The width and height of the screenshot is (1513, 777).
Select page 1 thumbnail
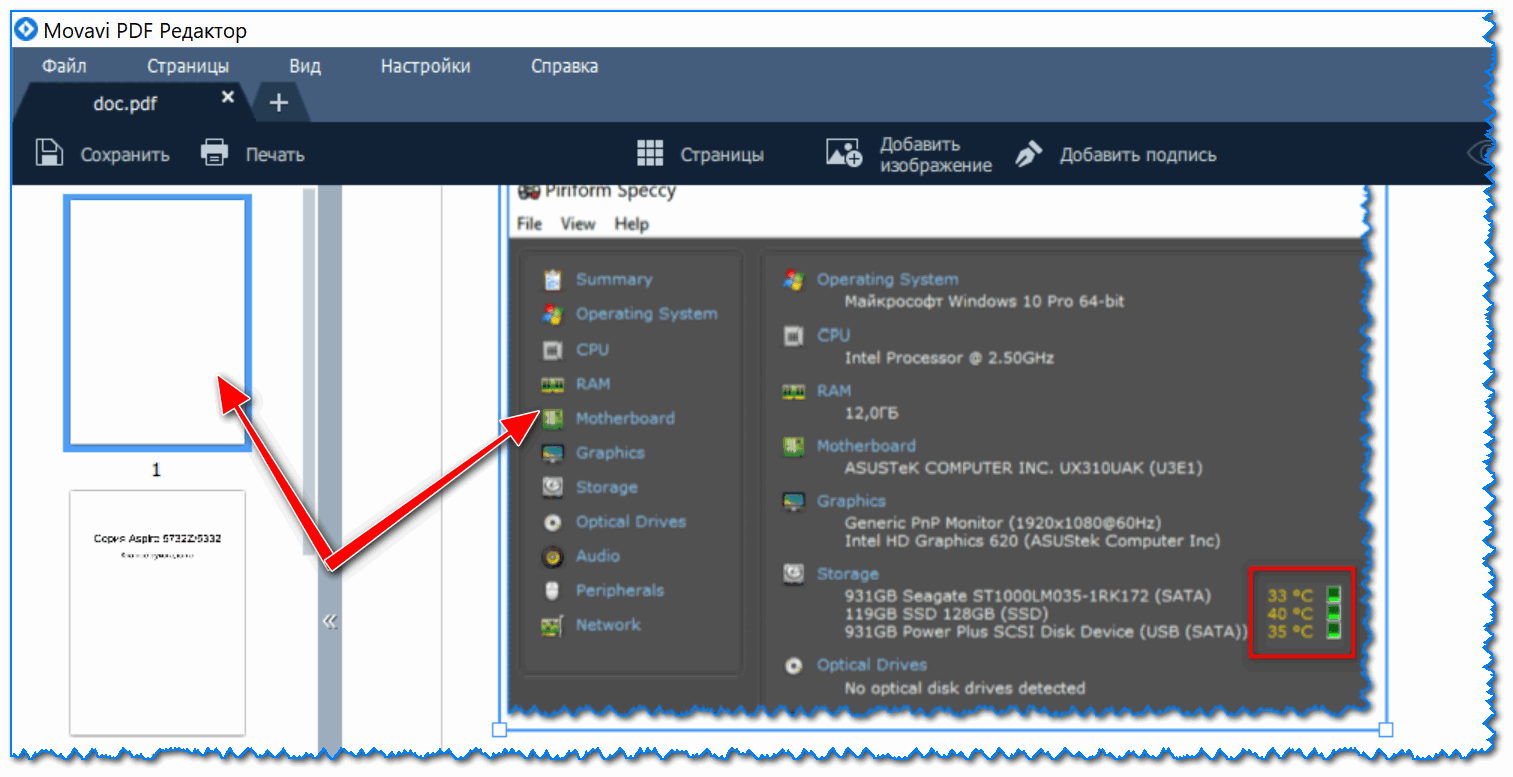157,322
